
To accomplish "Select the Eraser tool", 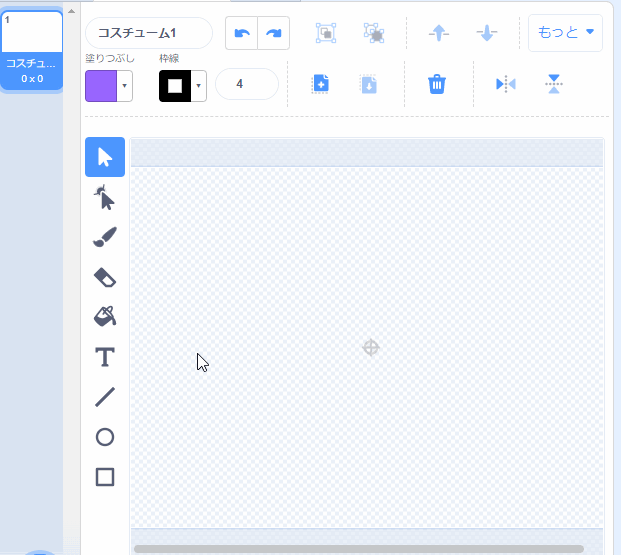I will coord(105,277).
